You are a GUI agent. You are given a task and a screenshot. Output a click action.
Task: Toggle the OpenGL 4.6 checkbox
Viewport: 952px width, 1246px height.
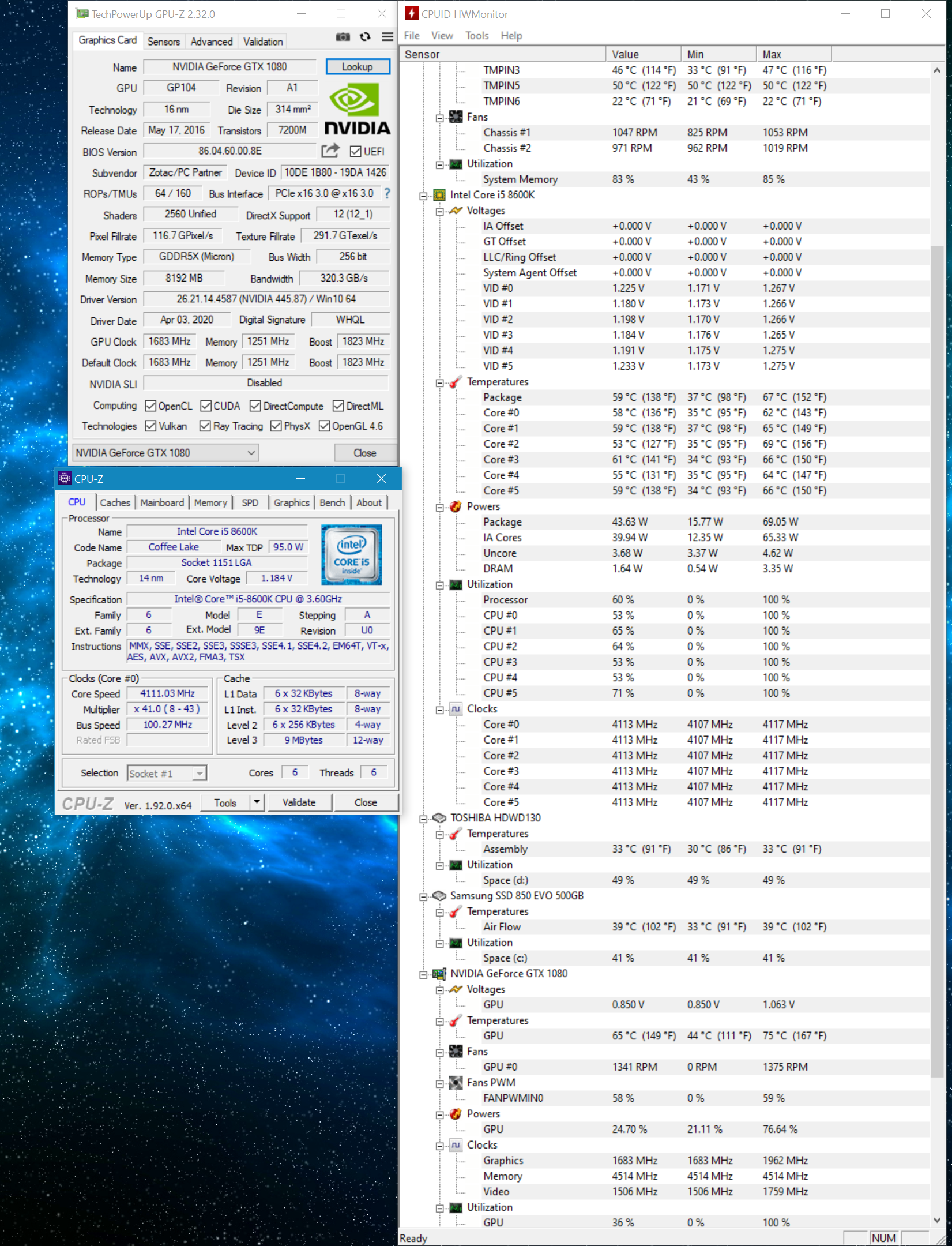click(x=325, y=426)
